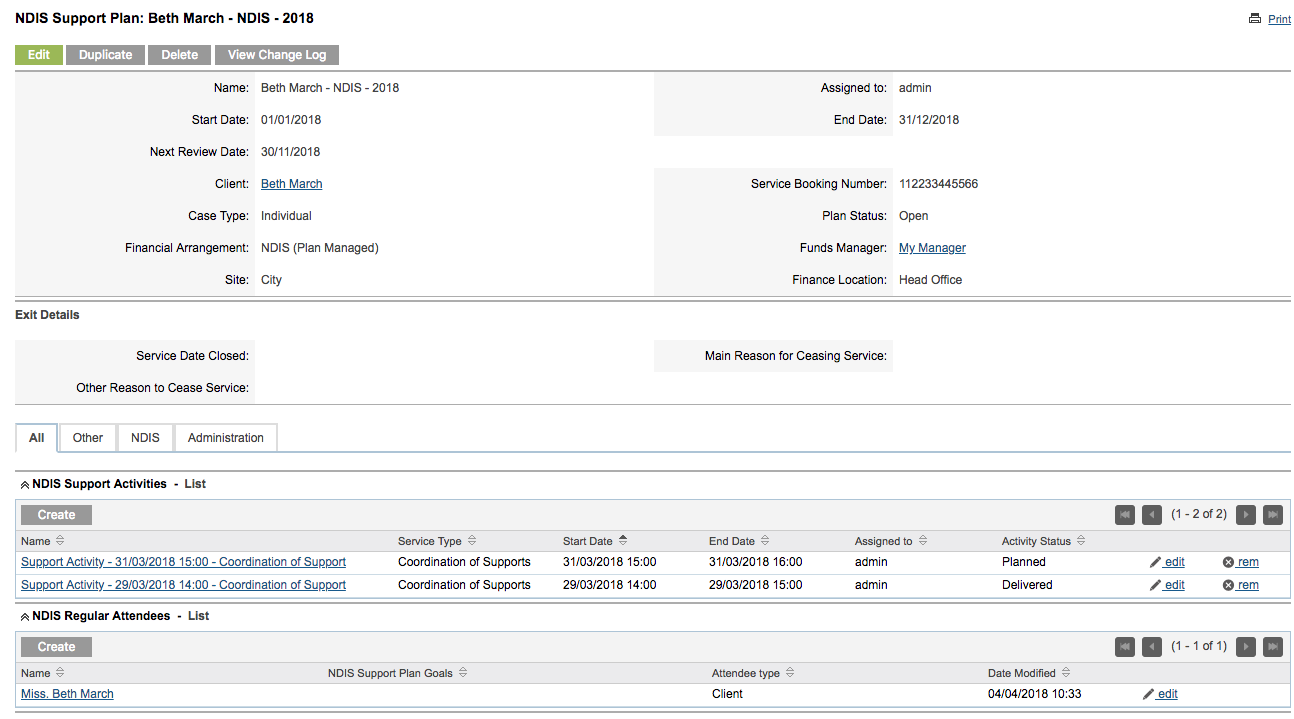Image resolution: width=1294 pixels, height=719 pixels.
Task: Go to last page of Regular Attendees
Action: [1273, 647]
